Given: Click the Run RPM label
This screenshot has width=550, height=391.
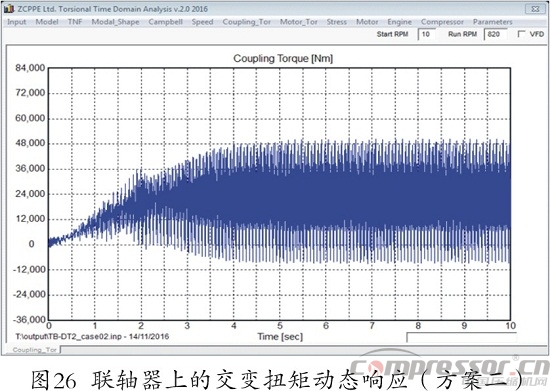Looking at the screenshot, I should click(x=462, y=34).
